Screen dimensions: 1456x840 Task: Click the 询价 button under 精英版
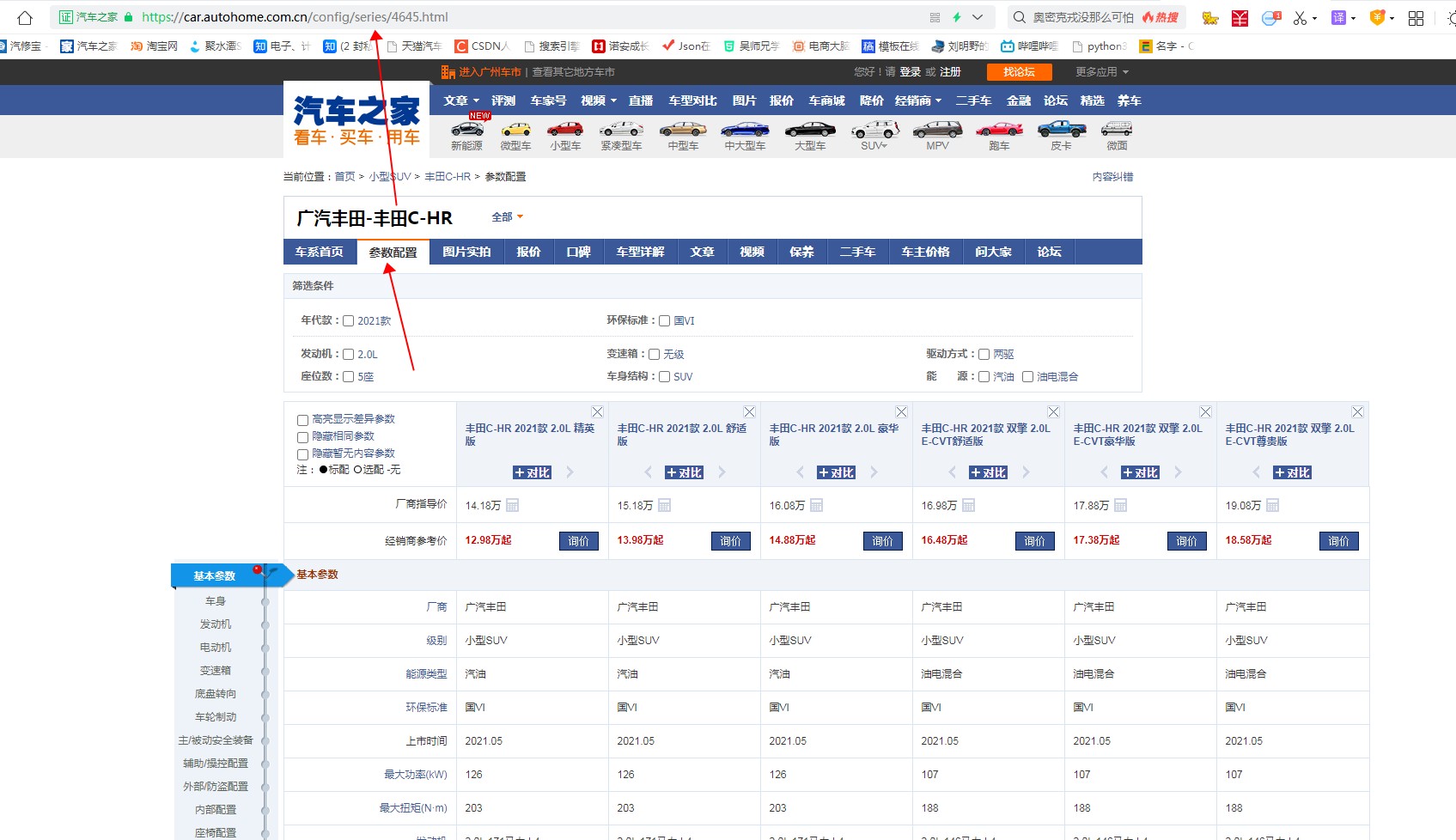[x=579, y=541]
